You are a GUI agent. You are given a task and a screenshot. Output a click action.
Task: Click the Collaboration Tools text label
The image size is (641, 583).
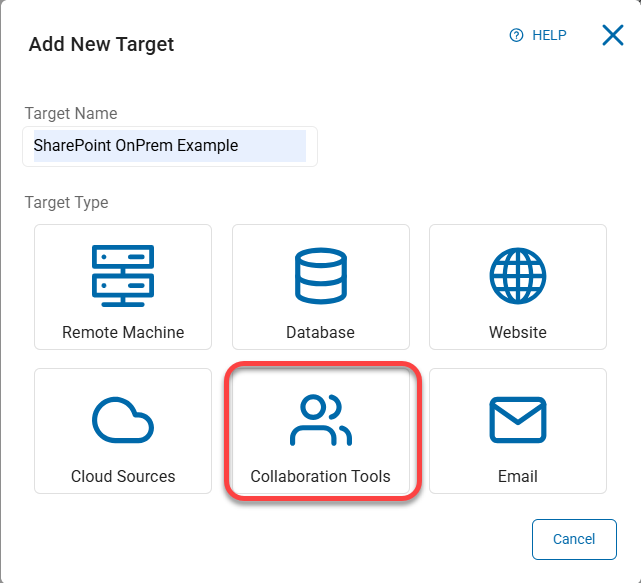coord(320,476)
